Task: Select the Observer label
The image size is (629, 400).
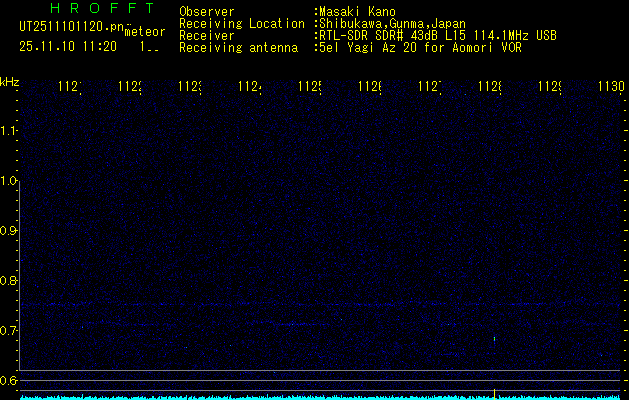Action: coord(207,12)
